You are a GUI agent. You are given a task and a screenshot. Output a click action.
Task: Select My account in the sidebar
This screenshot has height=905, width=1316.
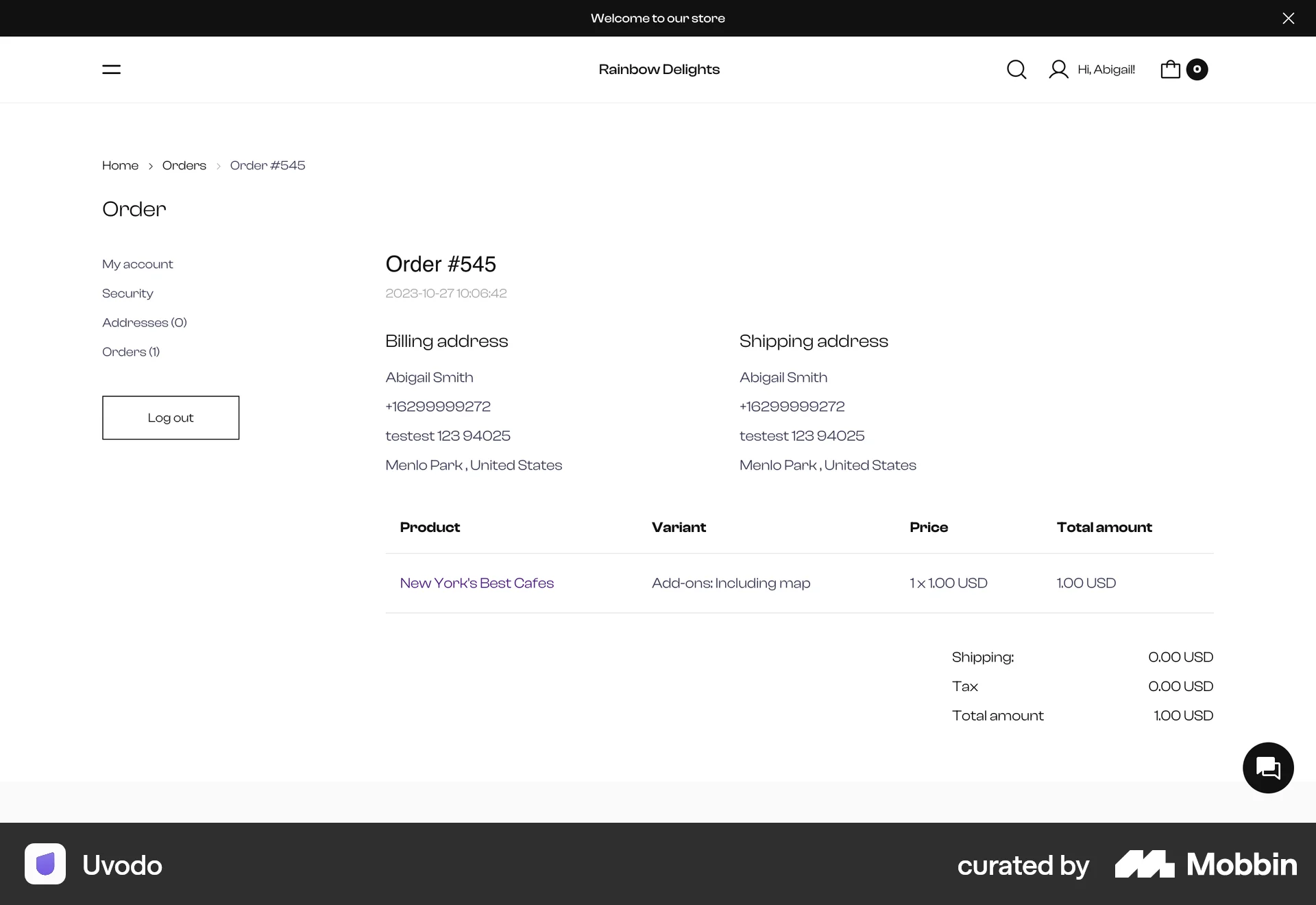pyautogui.click(x=137, y=264)
